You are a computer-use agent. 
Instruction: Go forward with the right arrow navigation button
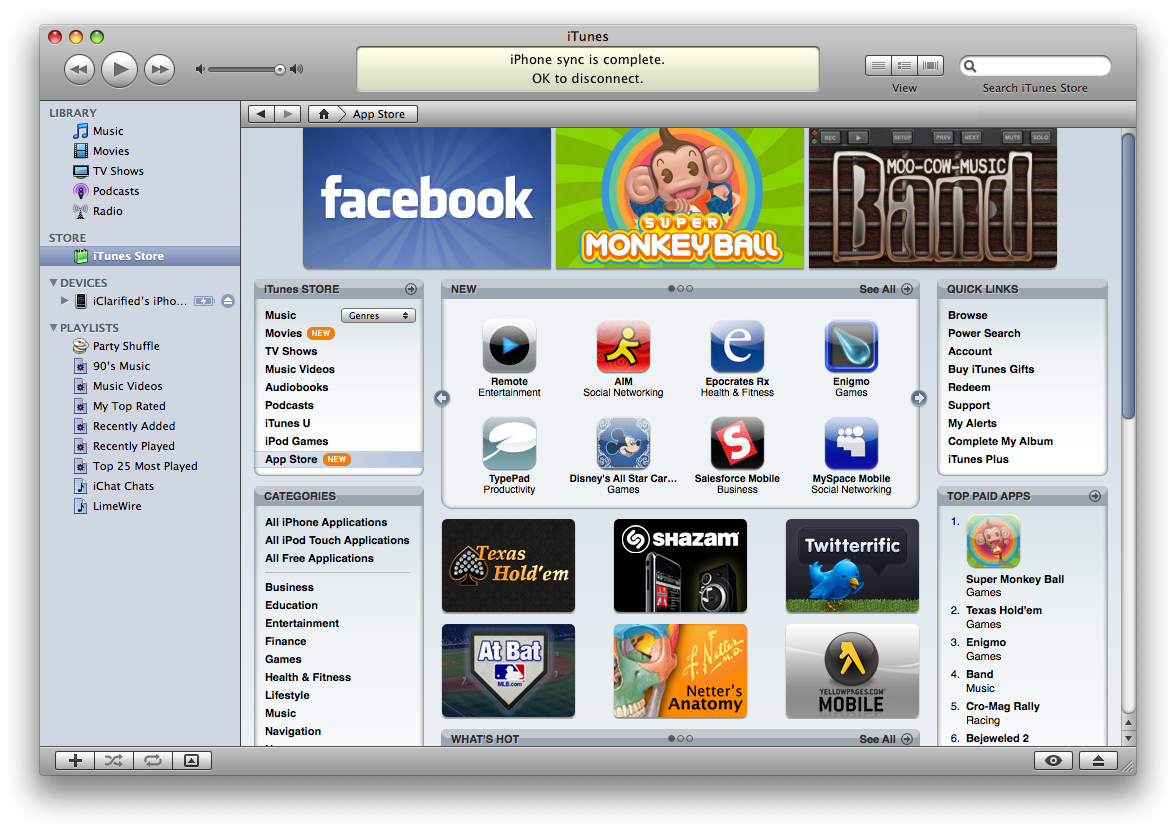point(287,114)
